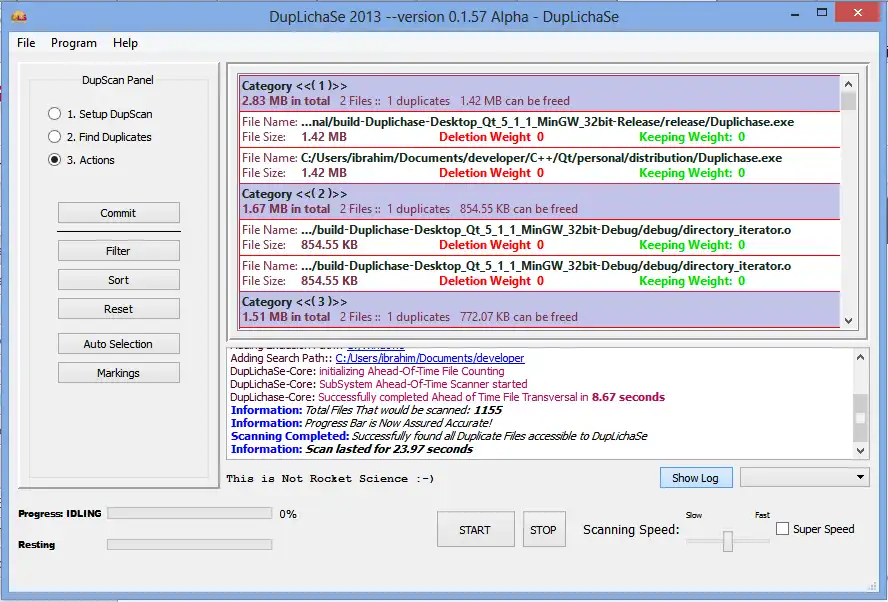Click the Auto Selection button
The height and width of the screenshot is (602, 888).
tap(118, 344)
